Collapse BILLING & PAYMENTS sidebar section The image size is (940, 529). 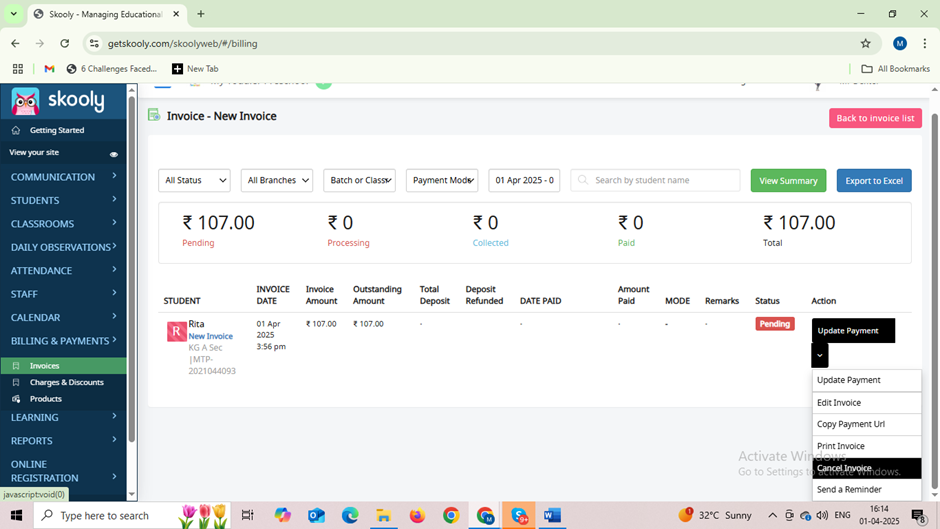(x=63, y=341)
